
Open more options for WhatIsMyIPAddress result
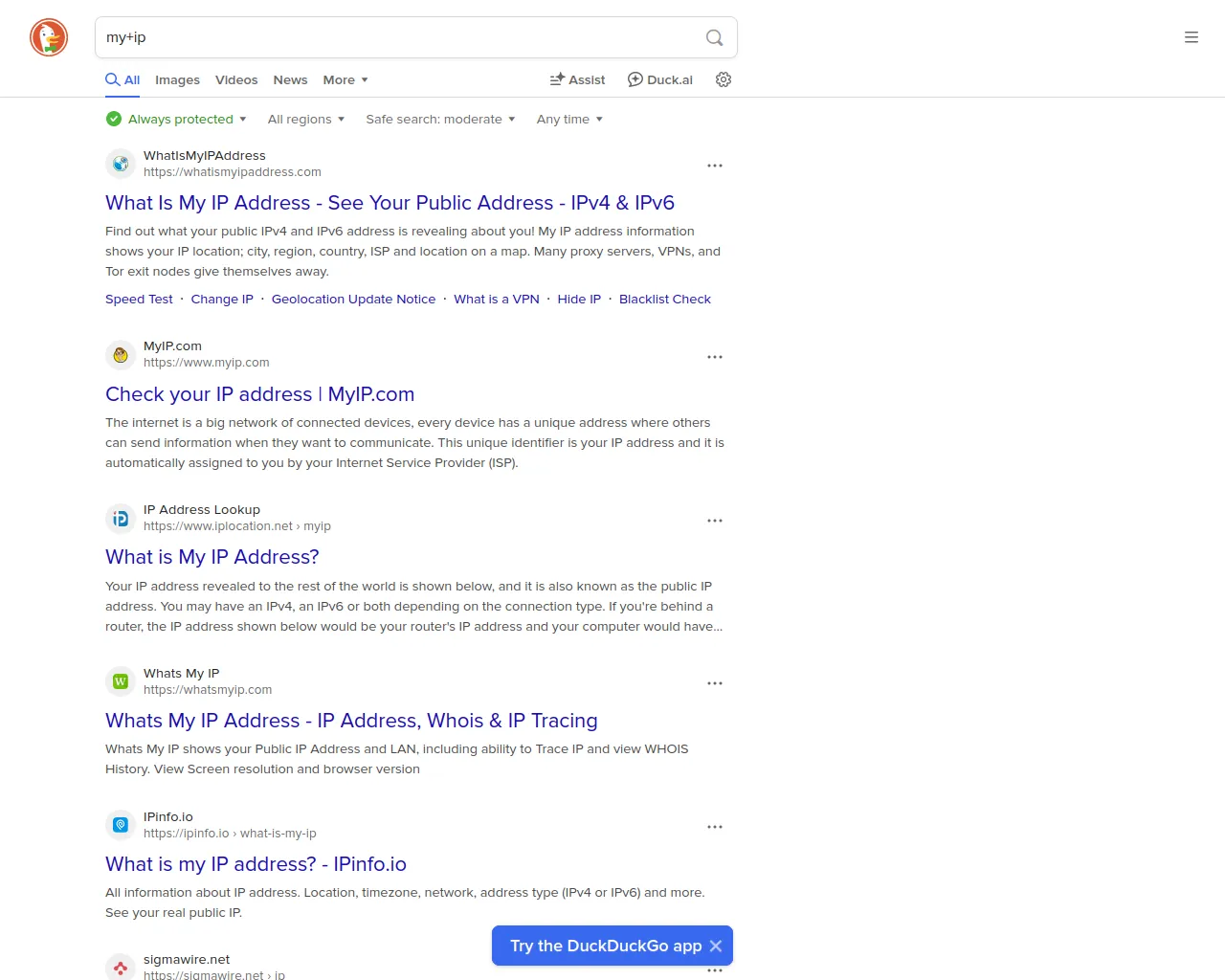[x=715, y=166]
